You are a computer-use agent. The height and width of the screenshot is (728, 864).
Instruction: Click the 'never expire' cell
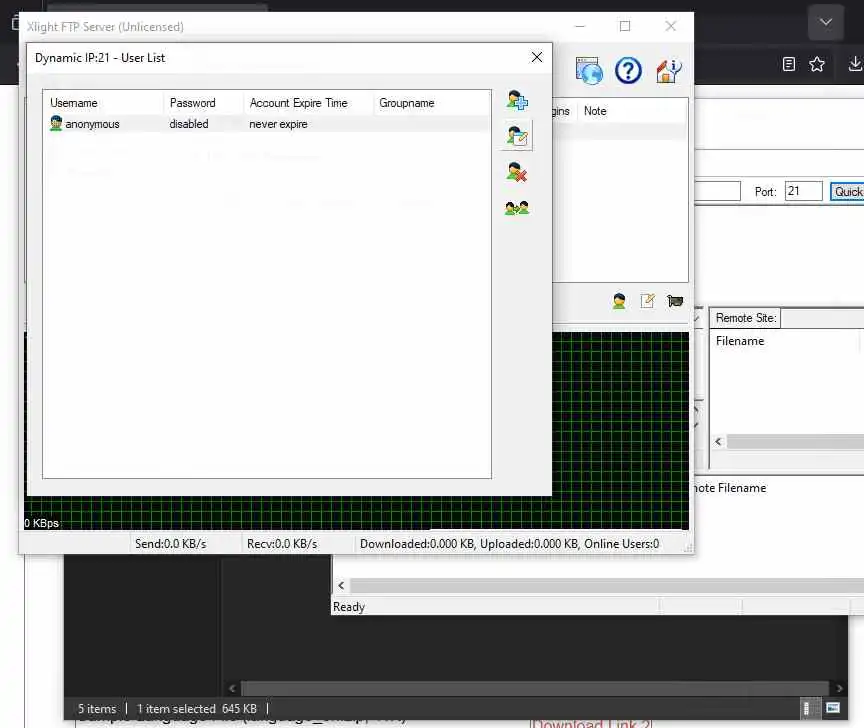[278, 124]
